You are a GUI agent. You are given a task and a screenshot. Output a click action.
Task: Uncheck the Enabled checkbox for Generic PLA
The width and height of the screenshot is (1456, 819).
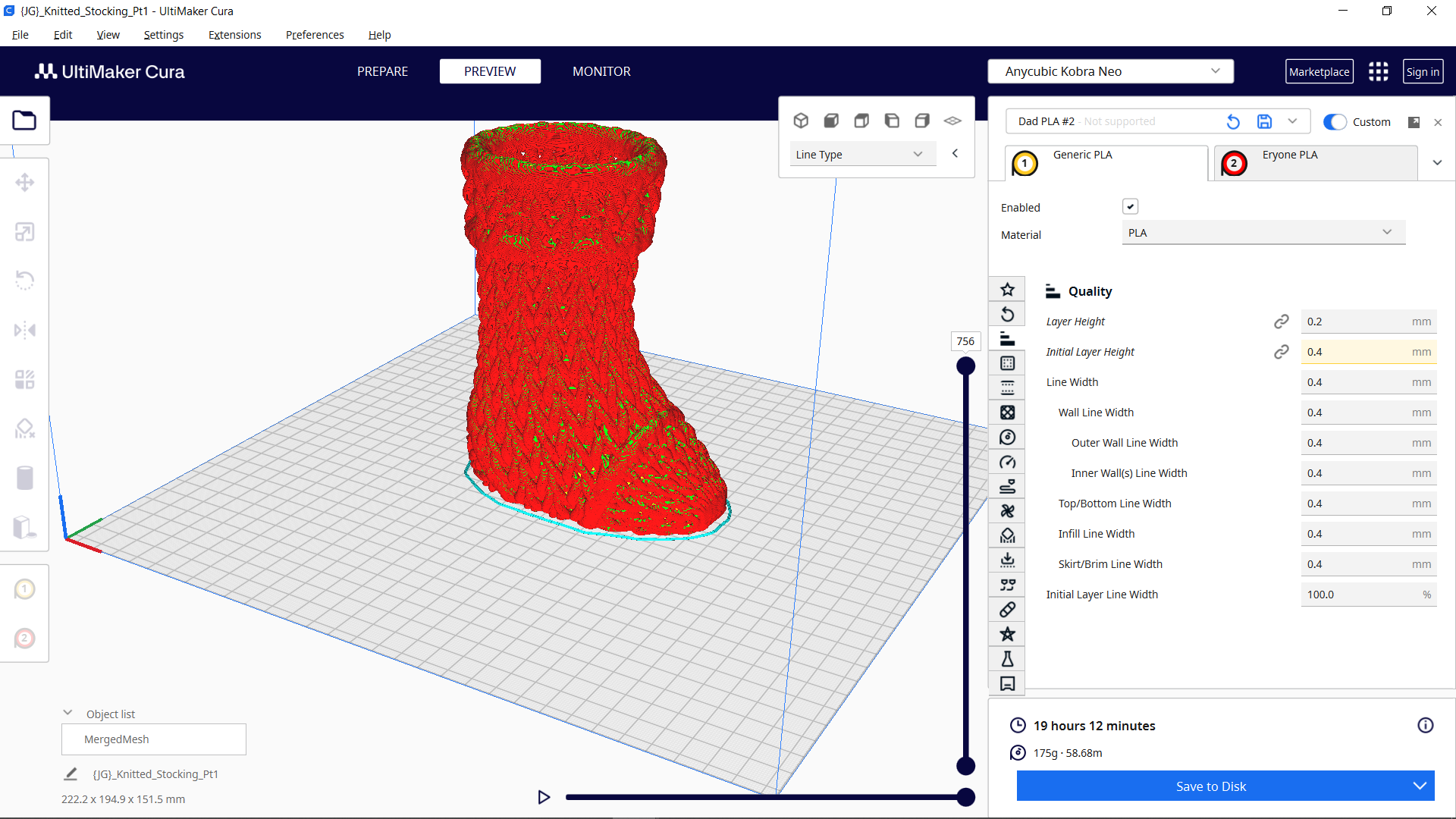pos(1131,206)
